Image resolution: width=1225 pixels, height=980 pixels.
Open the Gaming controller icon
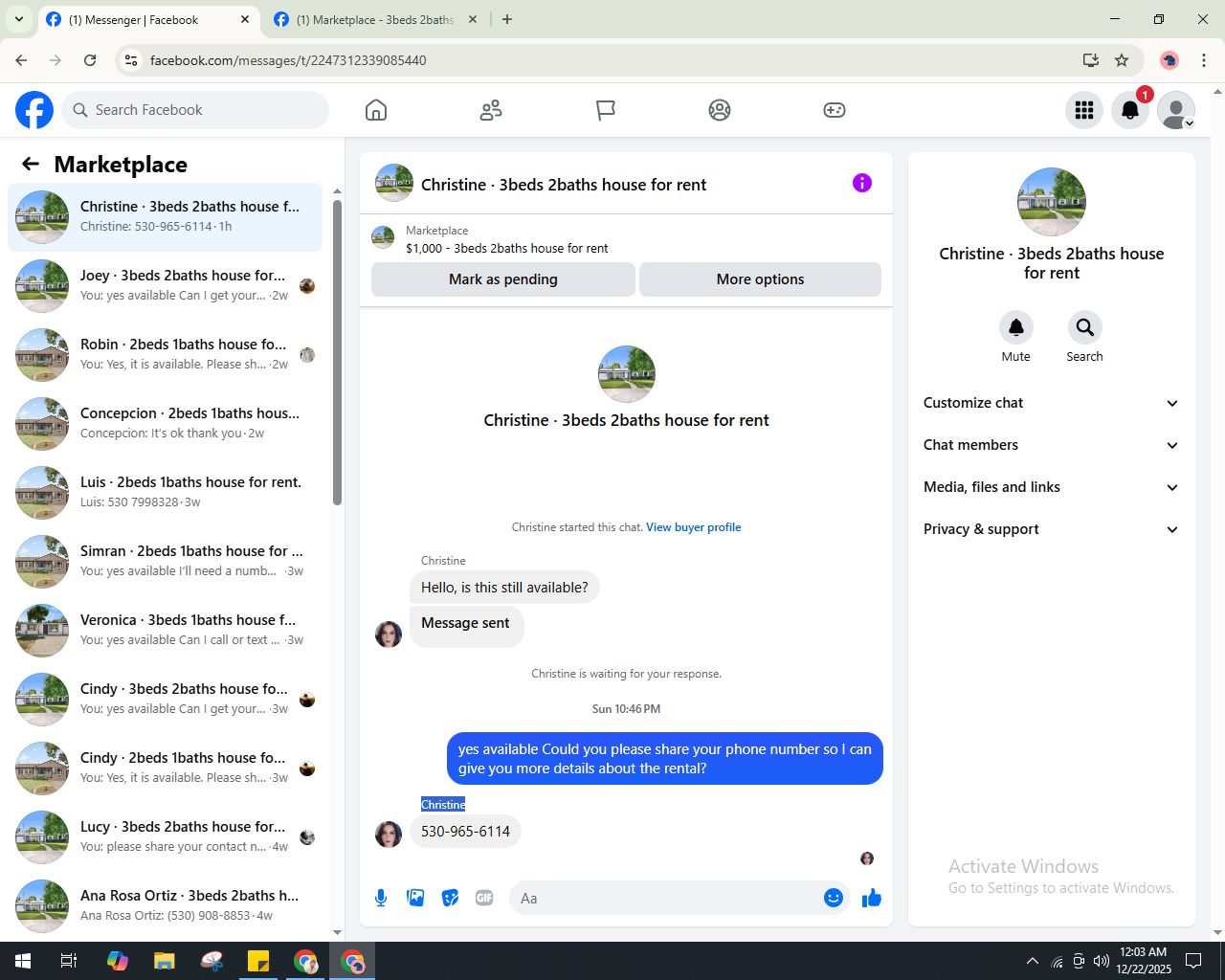(x=835, y=110)
